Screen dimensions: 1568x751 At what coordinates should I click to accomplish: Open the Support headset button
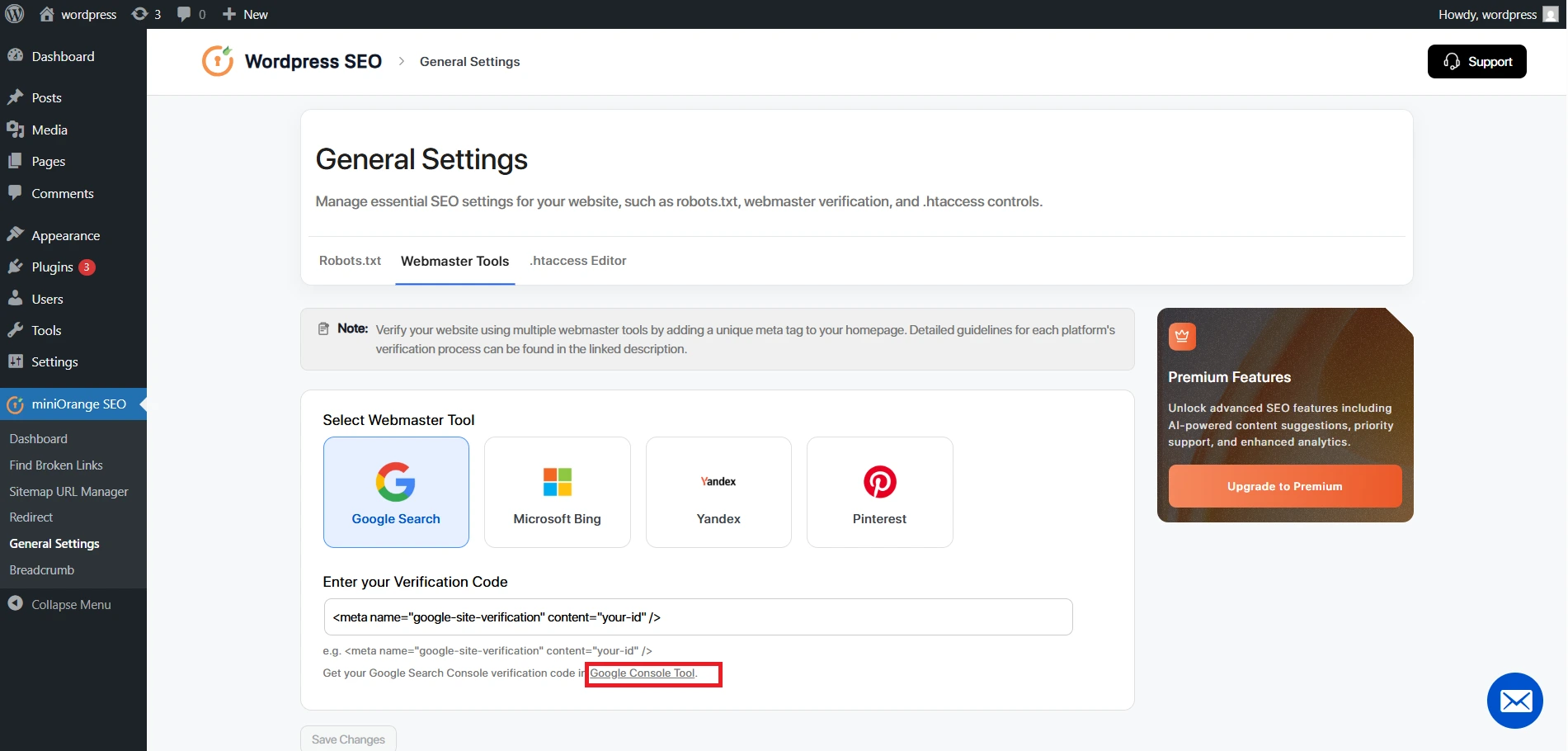coord(1476,61)
